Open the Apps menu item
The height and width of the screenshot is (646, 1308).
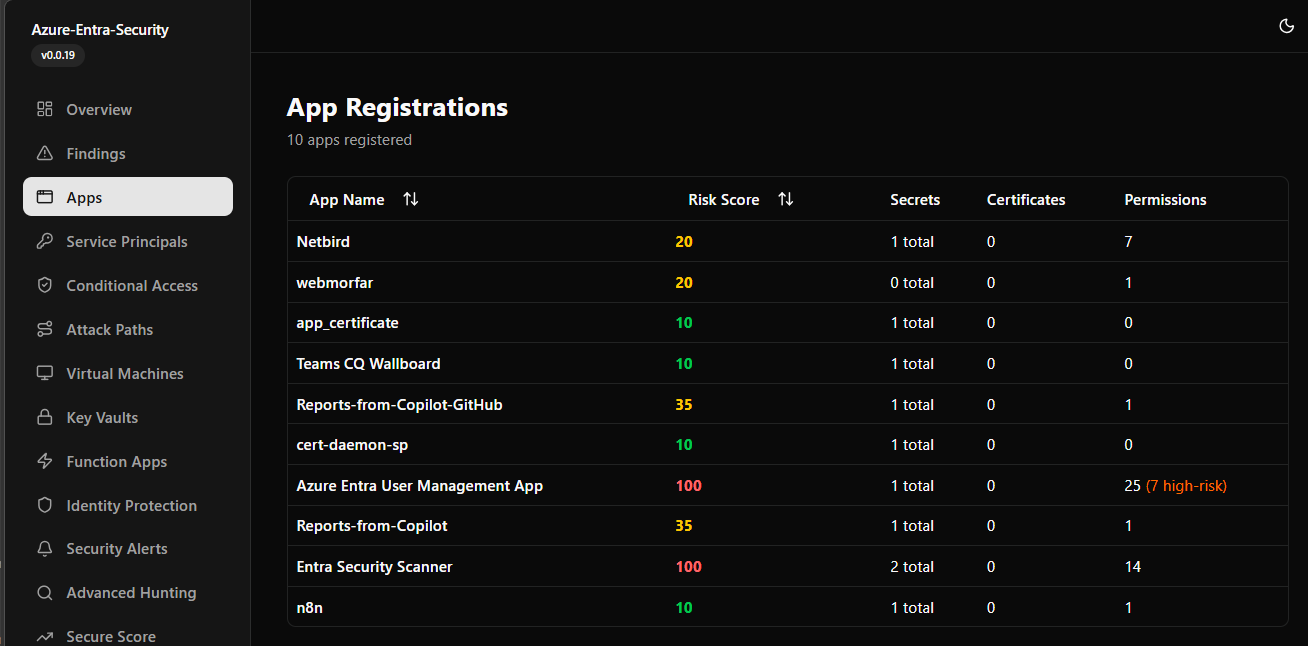[x=128, y=197]
